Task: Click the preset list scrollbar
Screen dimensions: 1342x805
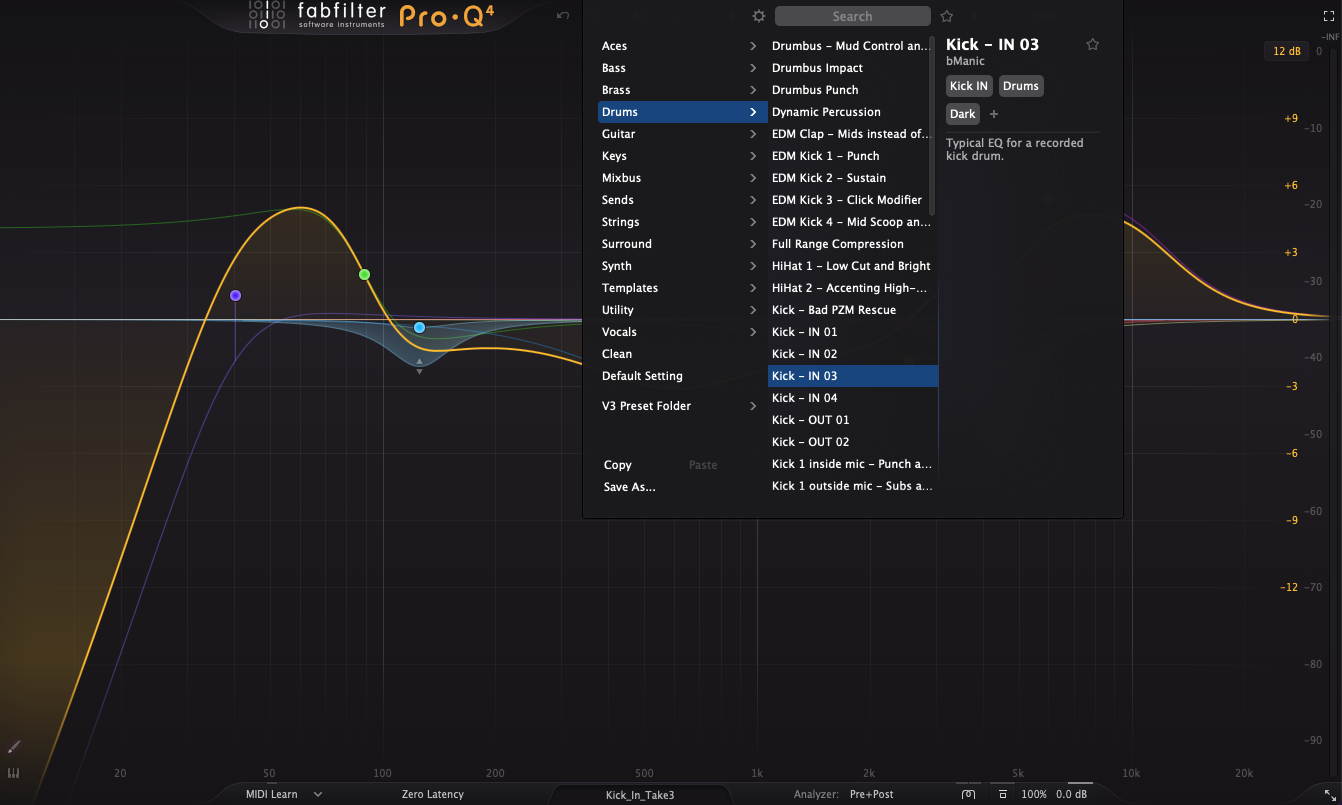Action: 933,125
